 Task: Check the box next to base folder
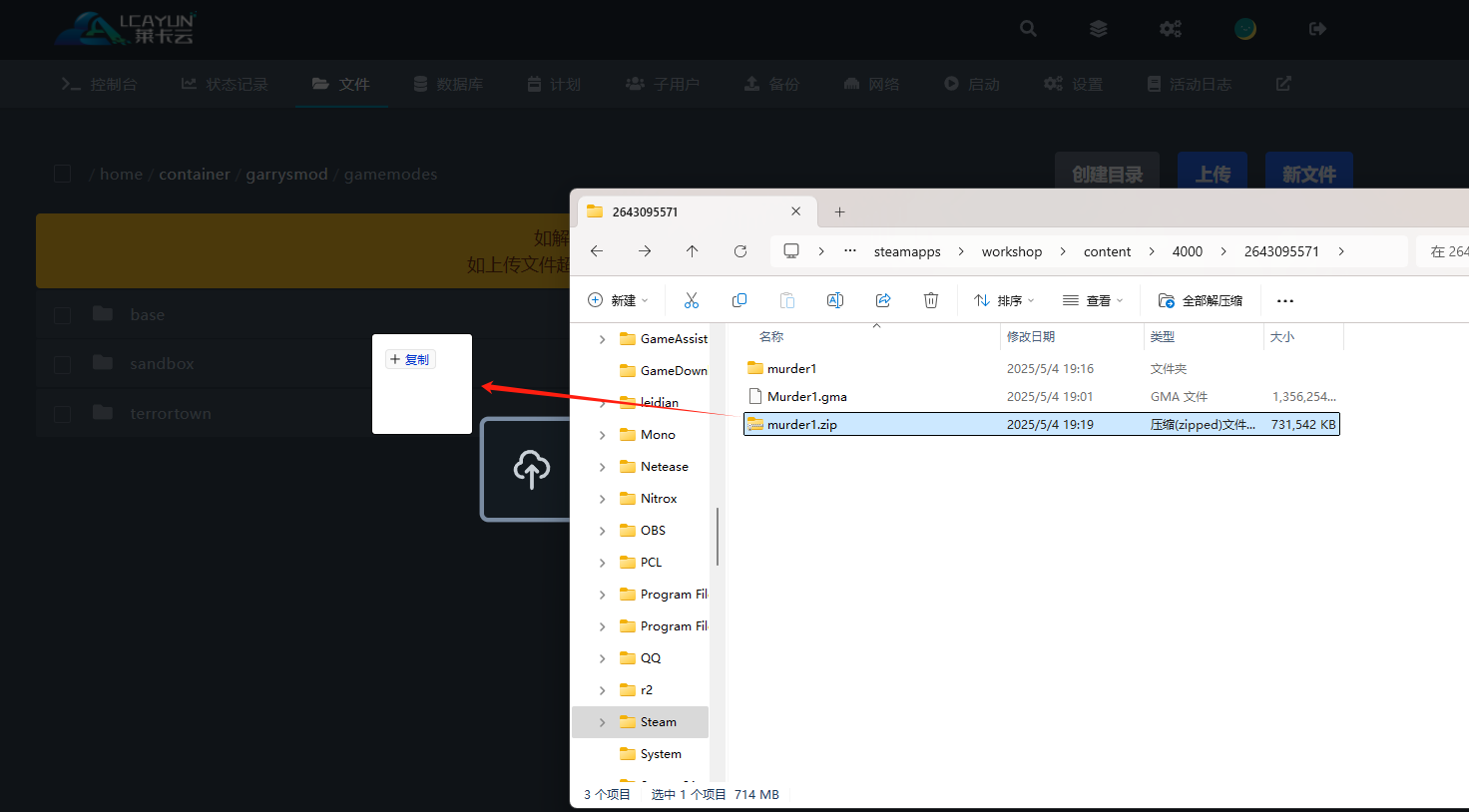63,315
